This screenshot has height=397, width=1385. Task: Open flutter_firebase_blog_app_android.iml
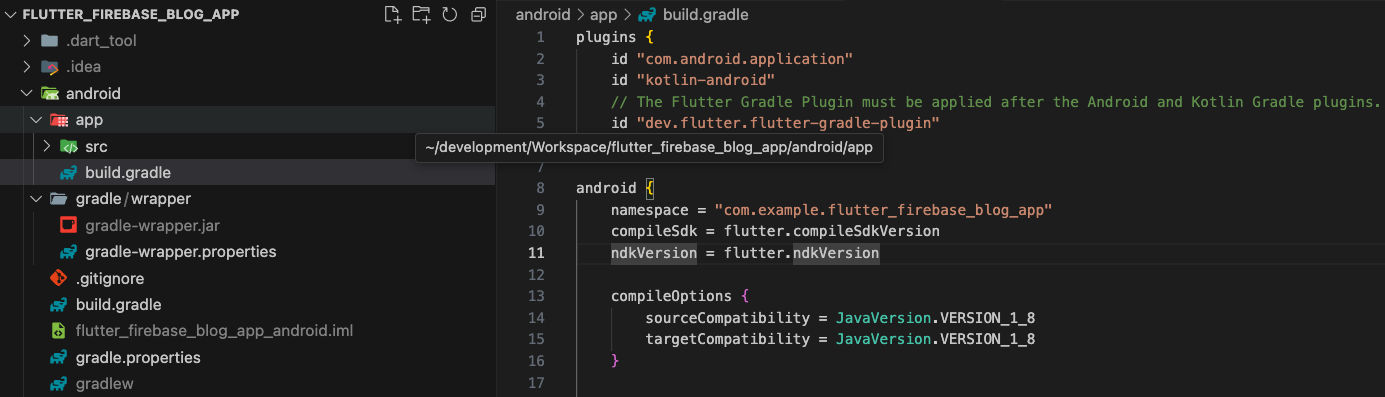[247, 331]
